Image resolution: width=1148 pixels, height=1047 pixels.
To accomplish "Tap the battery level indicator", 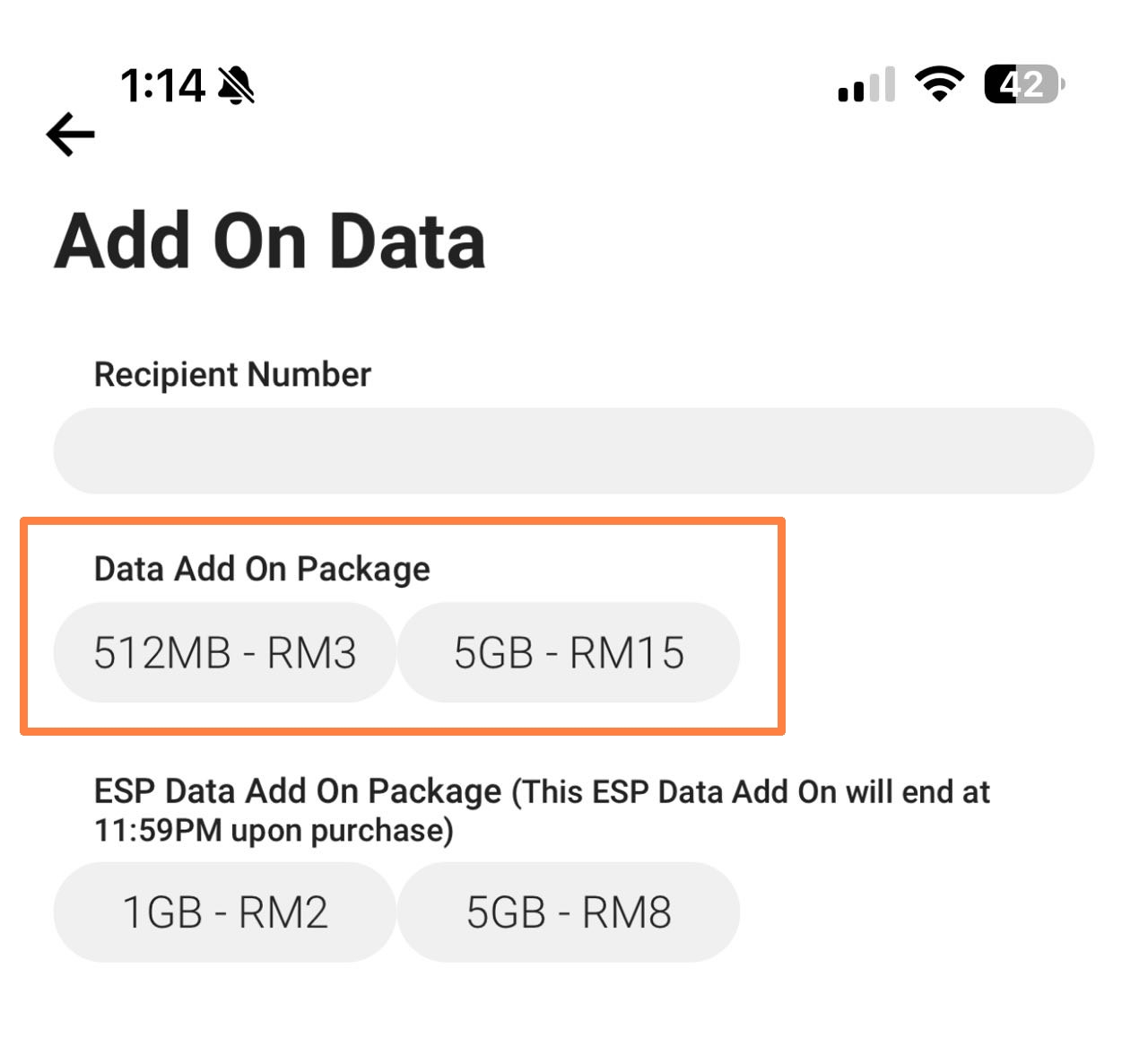I will (1024, 84).
